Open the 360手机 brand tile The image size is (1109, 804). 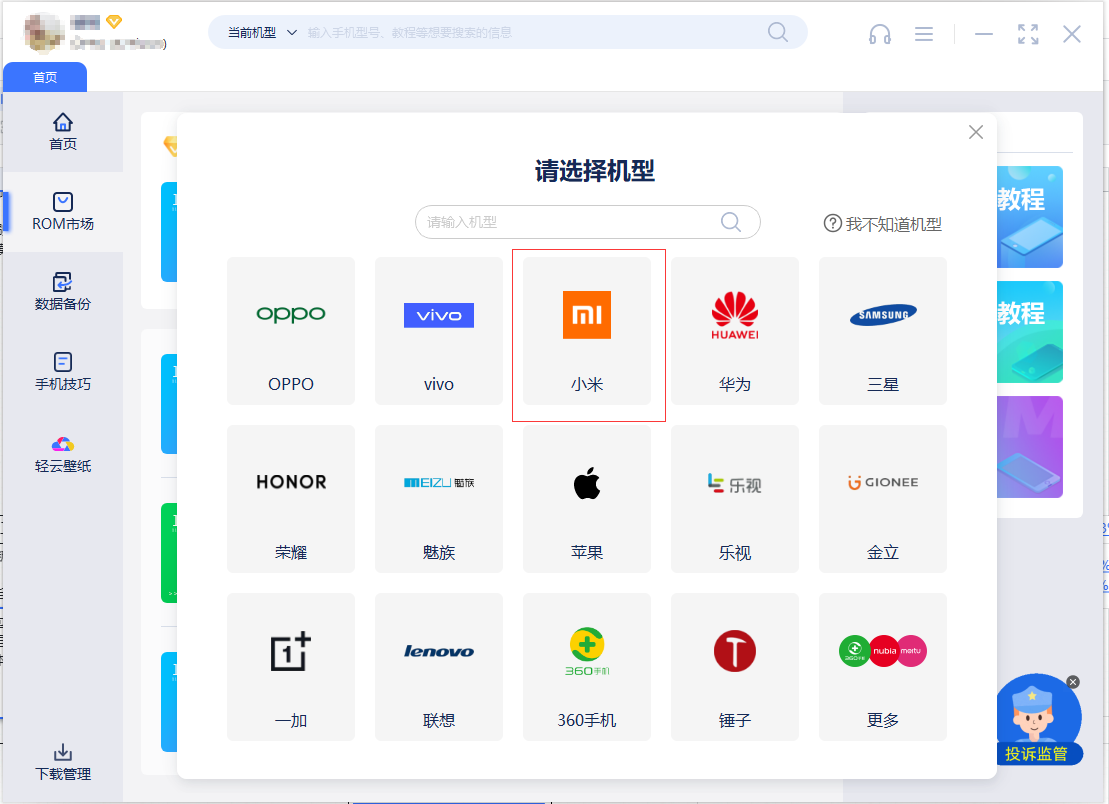pyautogui.click(x=587, y=667)
